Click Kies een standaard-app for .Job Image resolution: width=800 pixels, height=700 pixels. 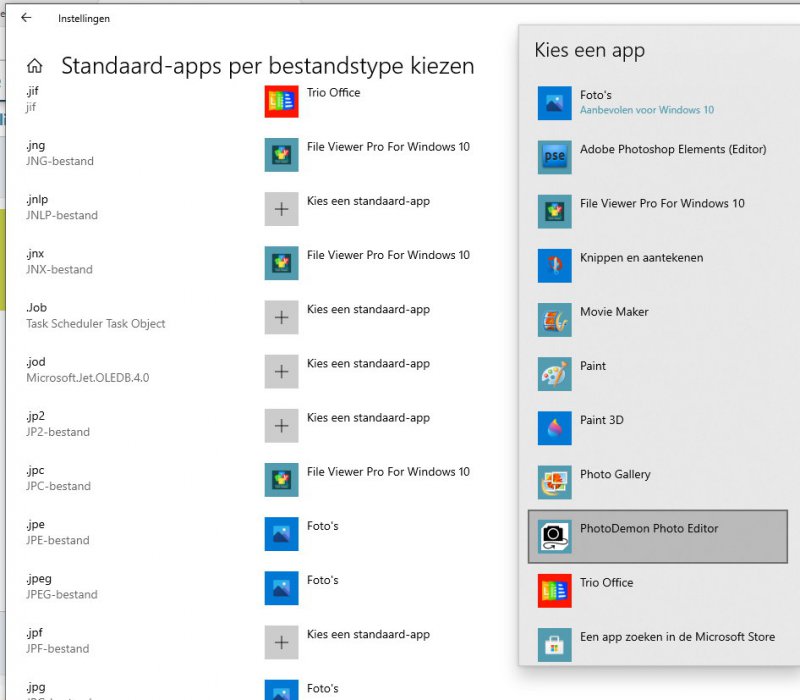click(x=368, y=309)
